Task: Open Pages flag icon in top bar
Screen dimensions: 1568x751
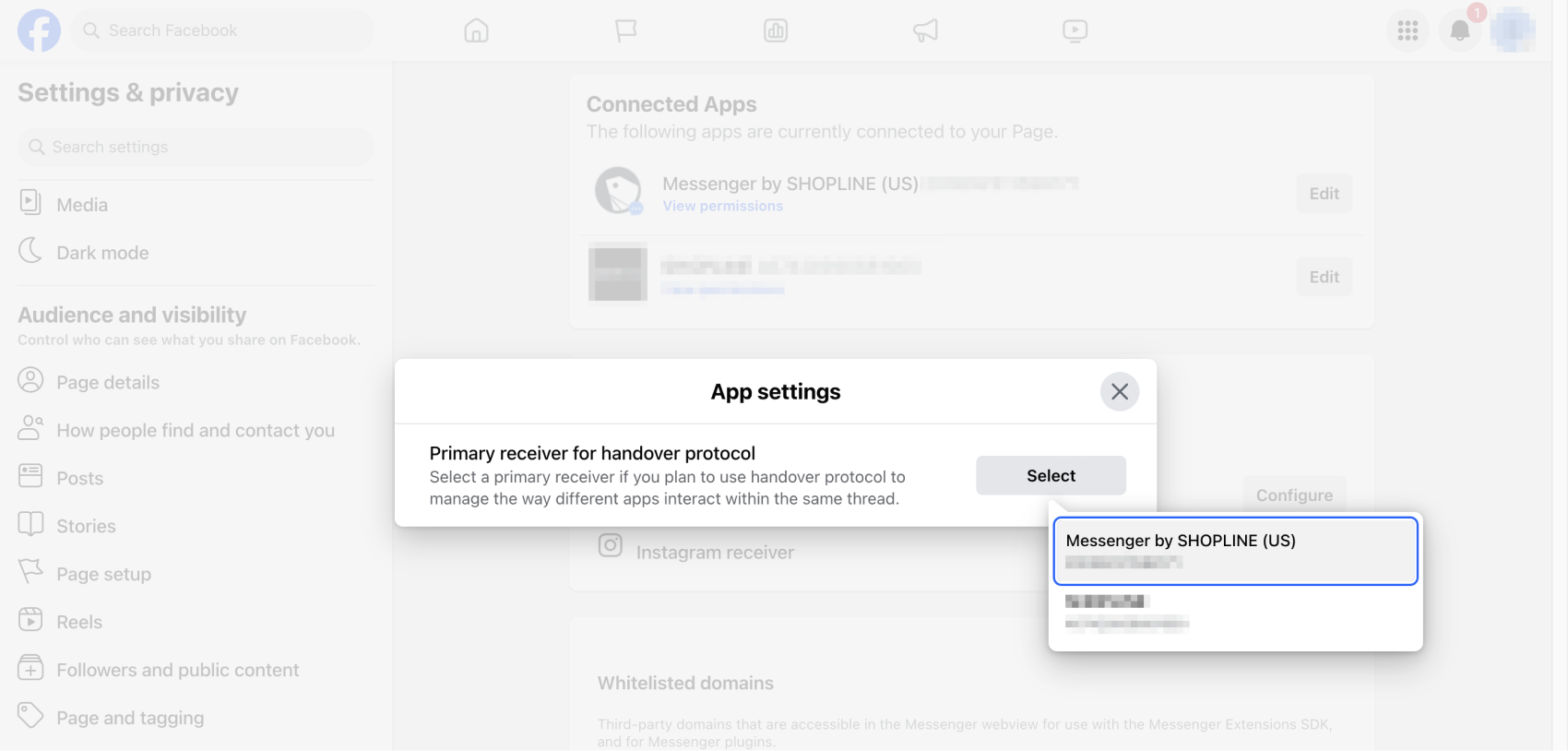Action: click(626, 30)
